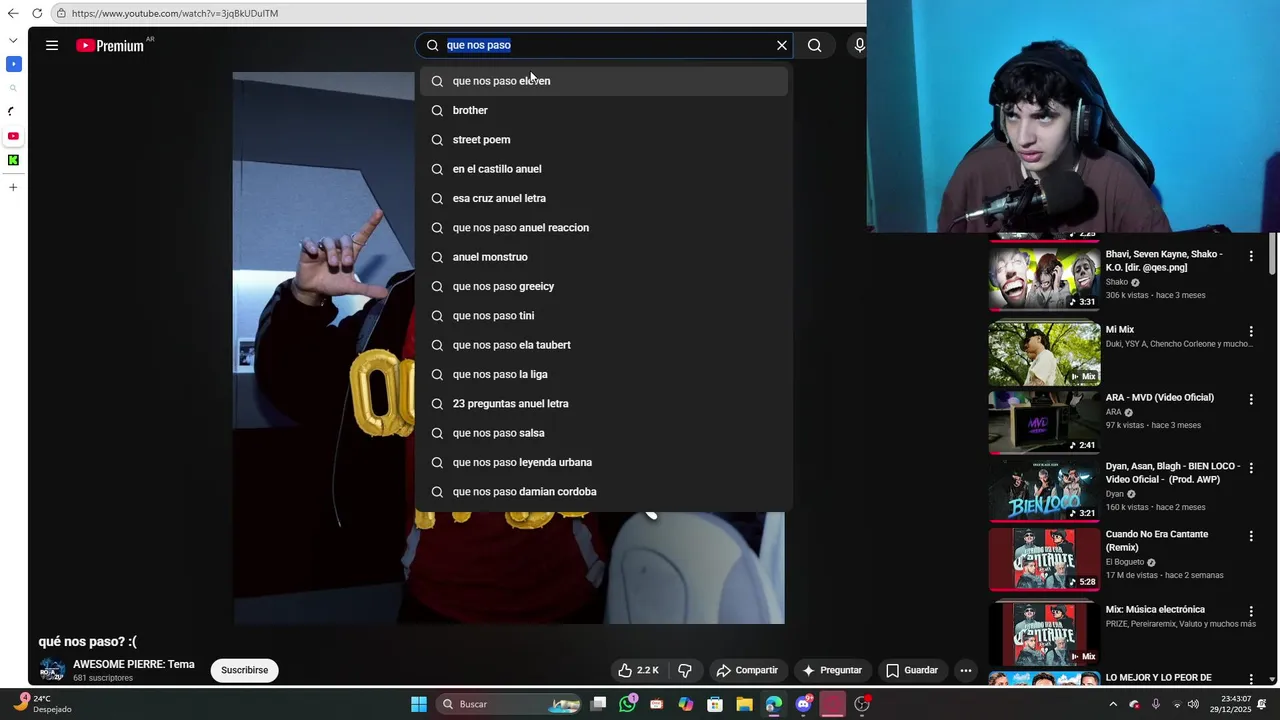The height and width of the screenshot is (720, 1280).
Task: Select the search text 'que nos paso'
Action: 479,45
